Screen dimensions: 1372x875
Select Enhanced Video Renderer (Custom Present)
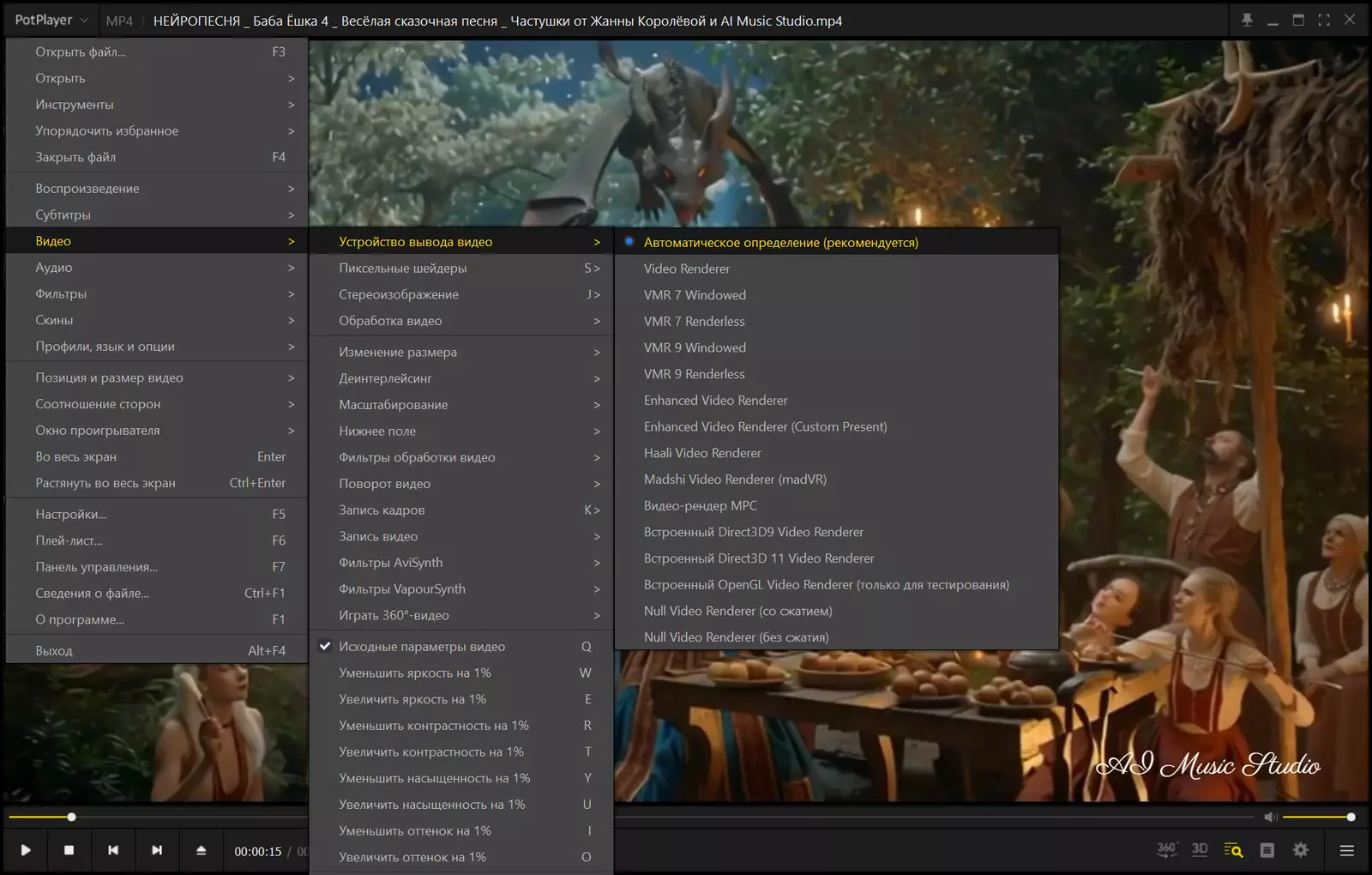click(837, 426)
